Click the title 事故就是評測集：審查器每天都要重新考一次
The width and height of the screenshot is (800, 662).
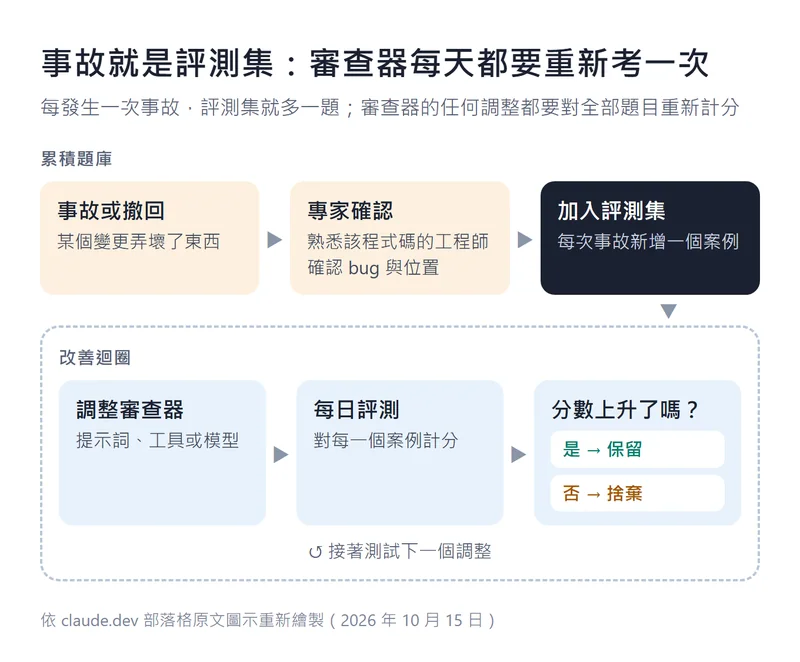[375, 64]
